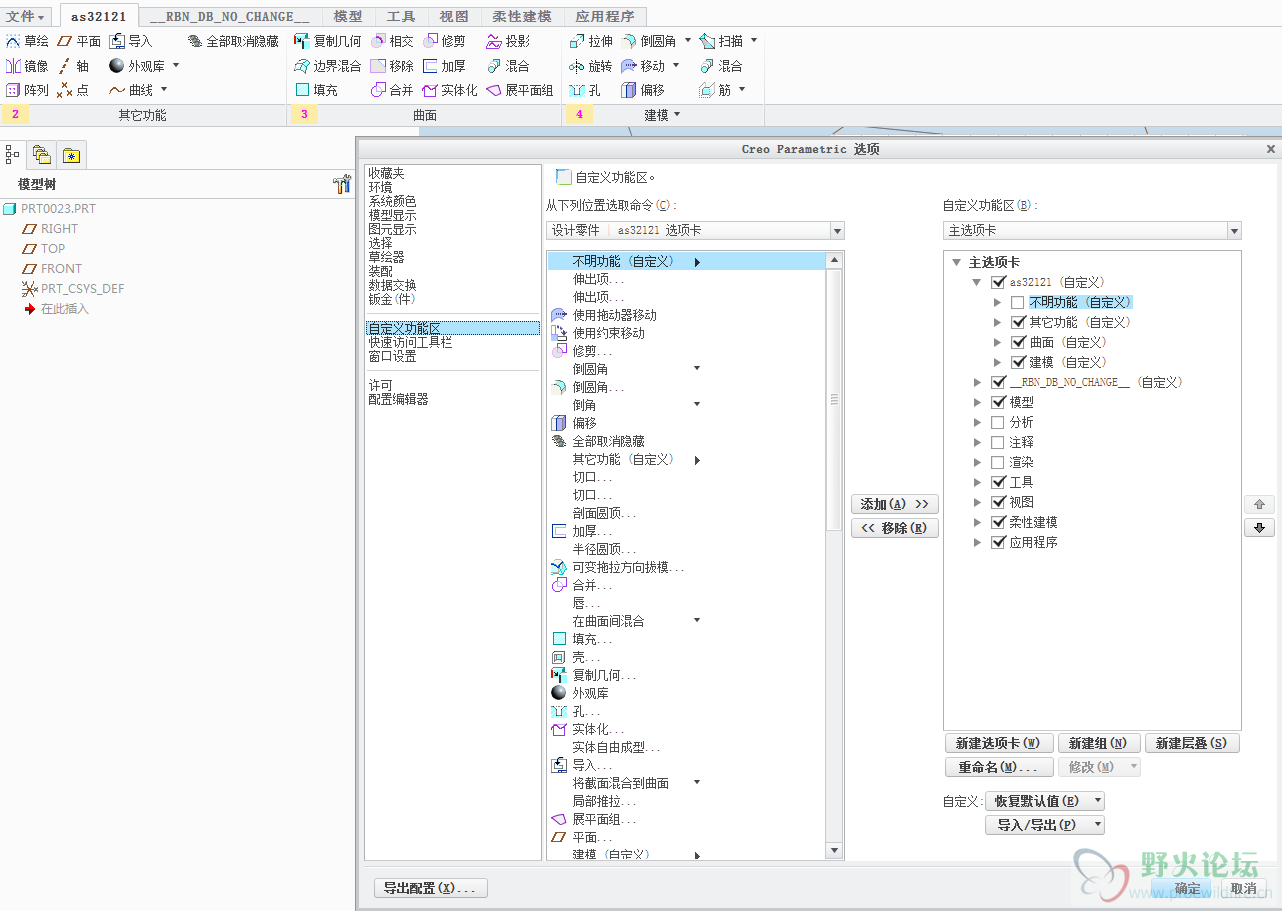Screen dimensions: 1282x911
Task: Switch to the 模型 ribbon tab
Action: click(348, 16)
